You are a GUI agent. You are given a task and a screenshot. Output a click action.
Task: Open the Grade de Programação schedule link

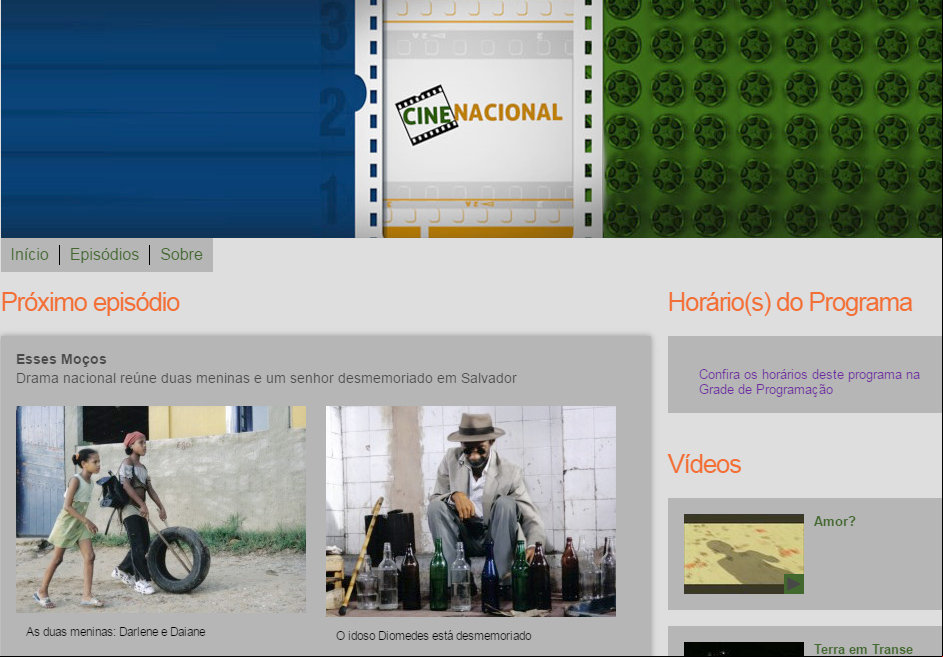point(809,382)
